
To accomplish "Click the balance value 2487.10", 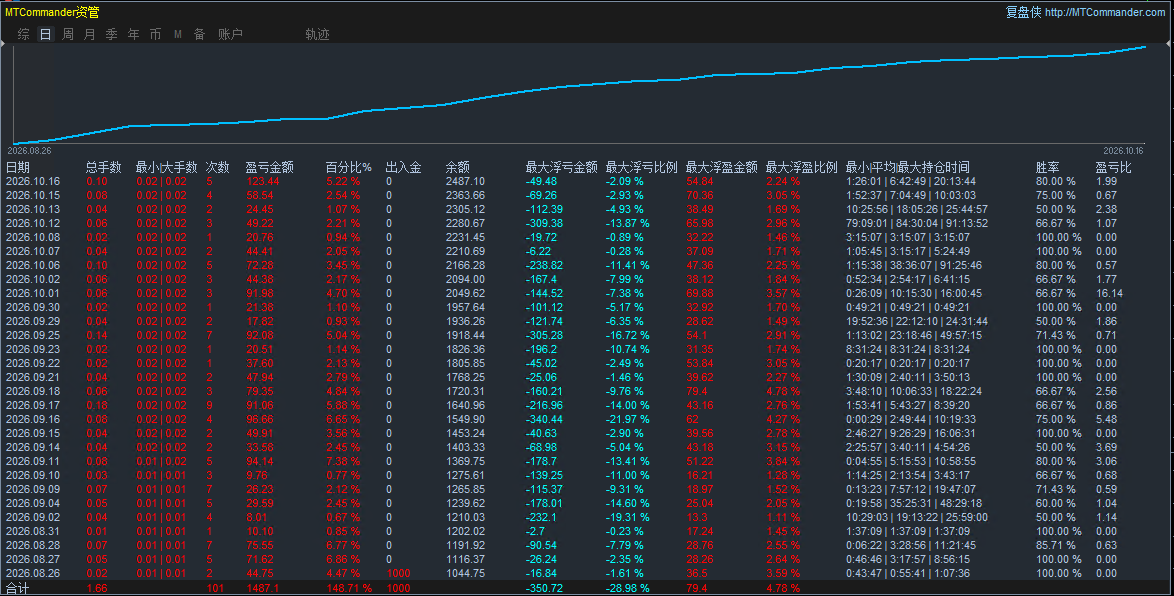I will (x=465, y=181).
